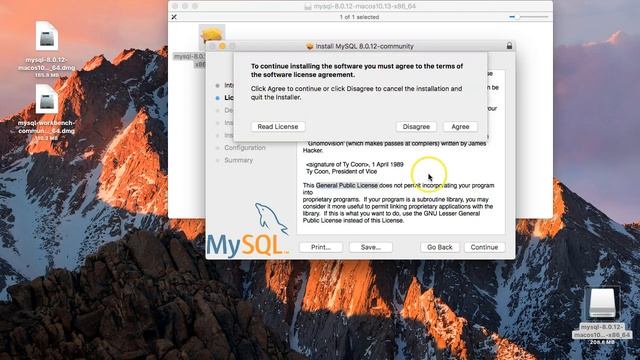Click 'Ty Coon, President of Vice' text

(342, 171)
